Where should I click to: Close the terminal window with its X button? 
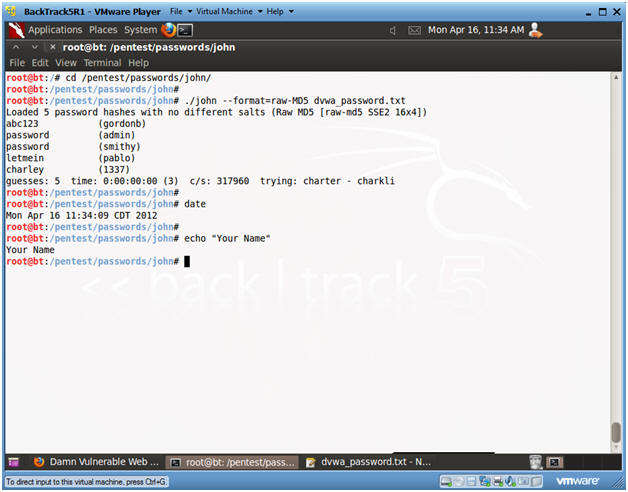(52, 47)
